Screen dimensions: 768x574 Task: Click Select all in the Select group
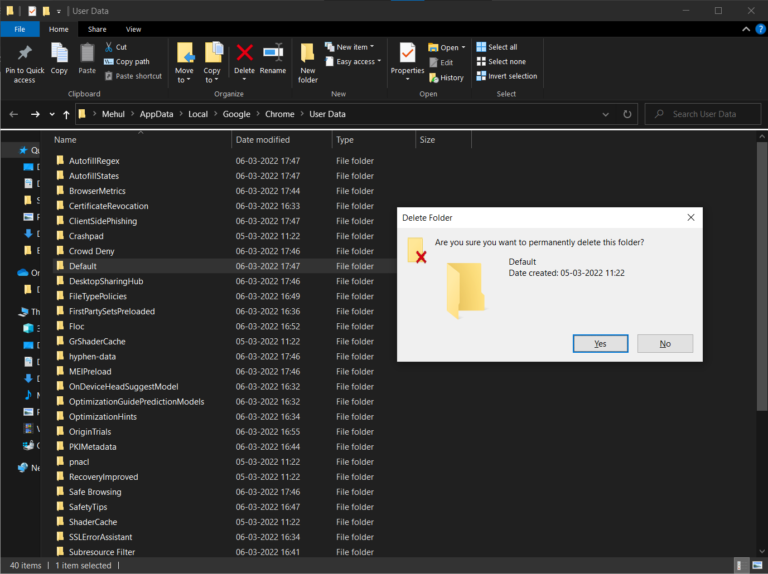[x=497, y=47]
